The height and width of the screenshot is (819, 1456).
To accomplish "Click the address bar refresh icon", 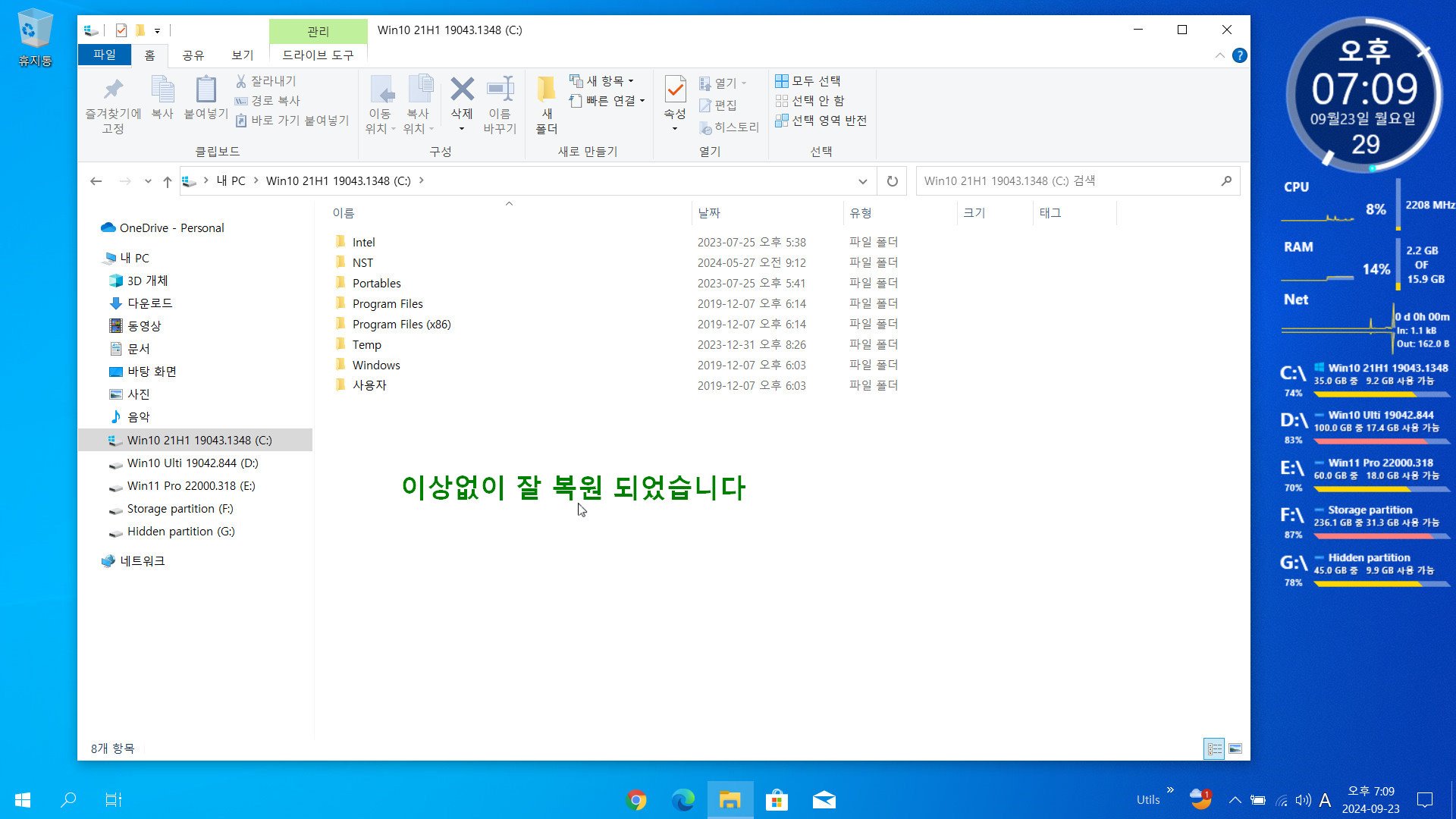I will click(893, 180).
